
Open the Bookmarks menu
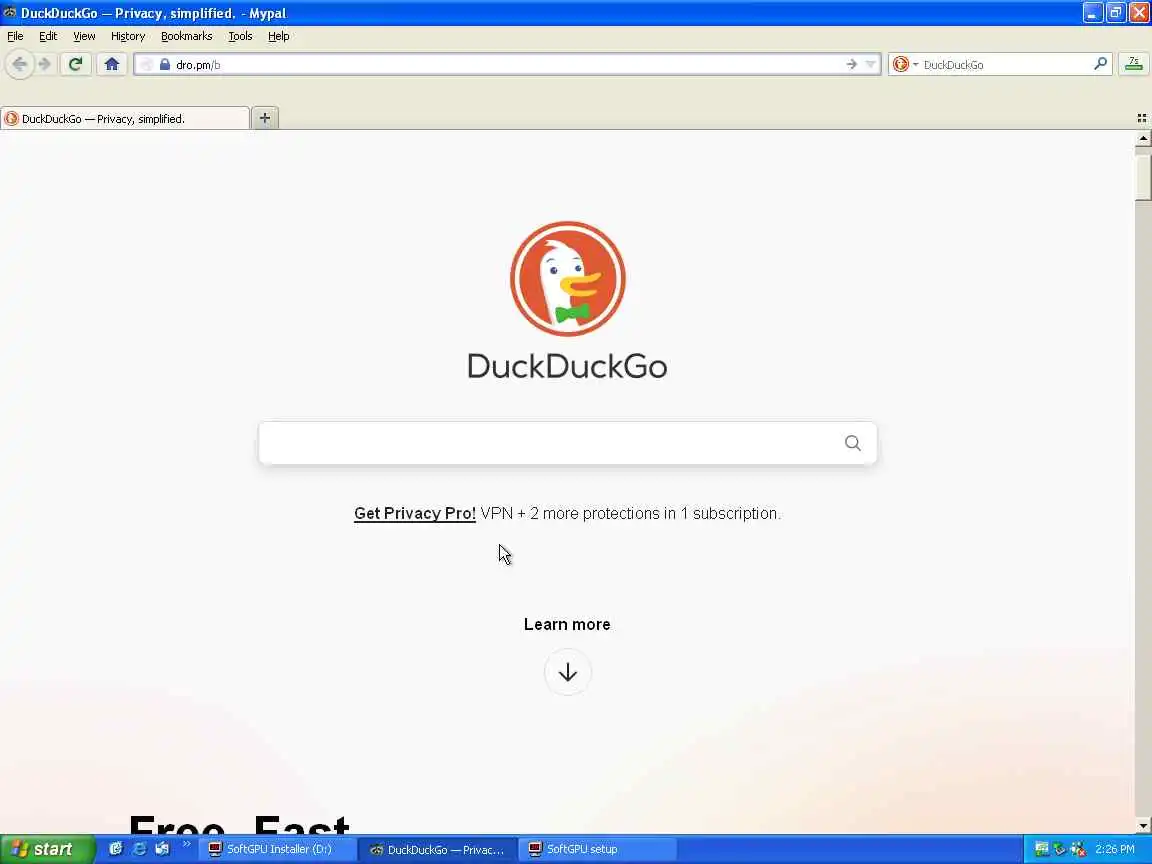tap(187, 36)
